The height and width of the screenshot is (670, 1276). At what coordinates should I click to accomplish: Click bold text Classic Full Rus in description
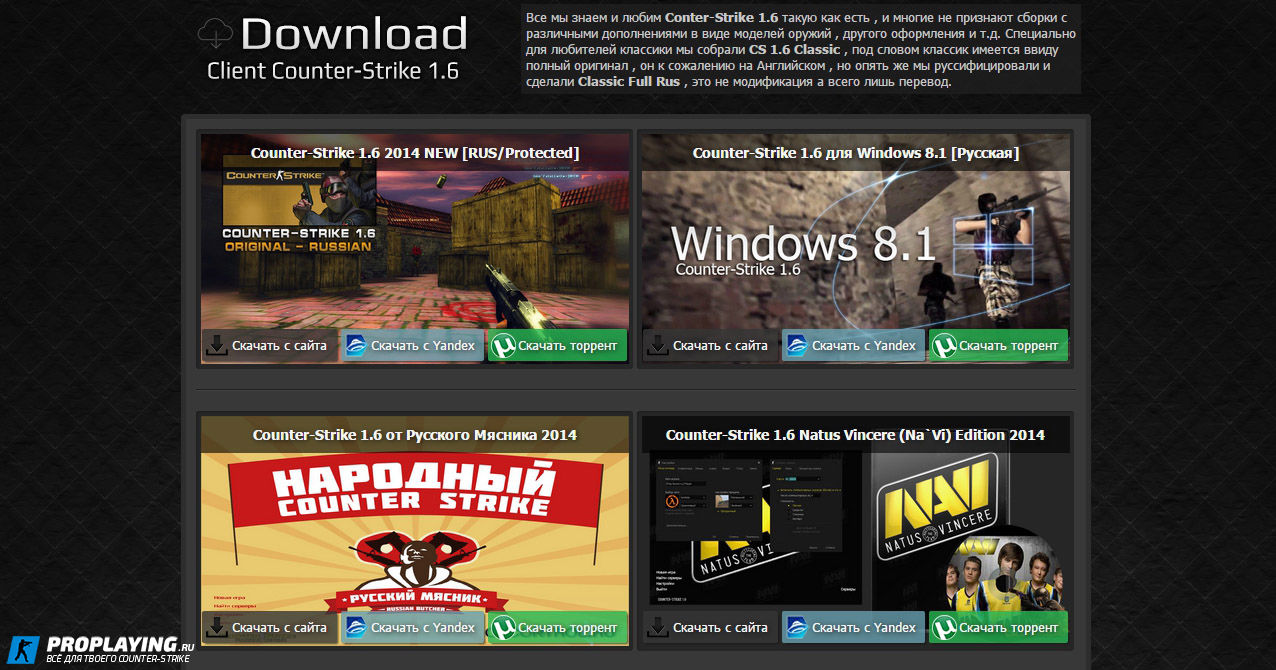[x=629, y=82]
